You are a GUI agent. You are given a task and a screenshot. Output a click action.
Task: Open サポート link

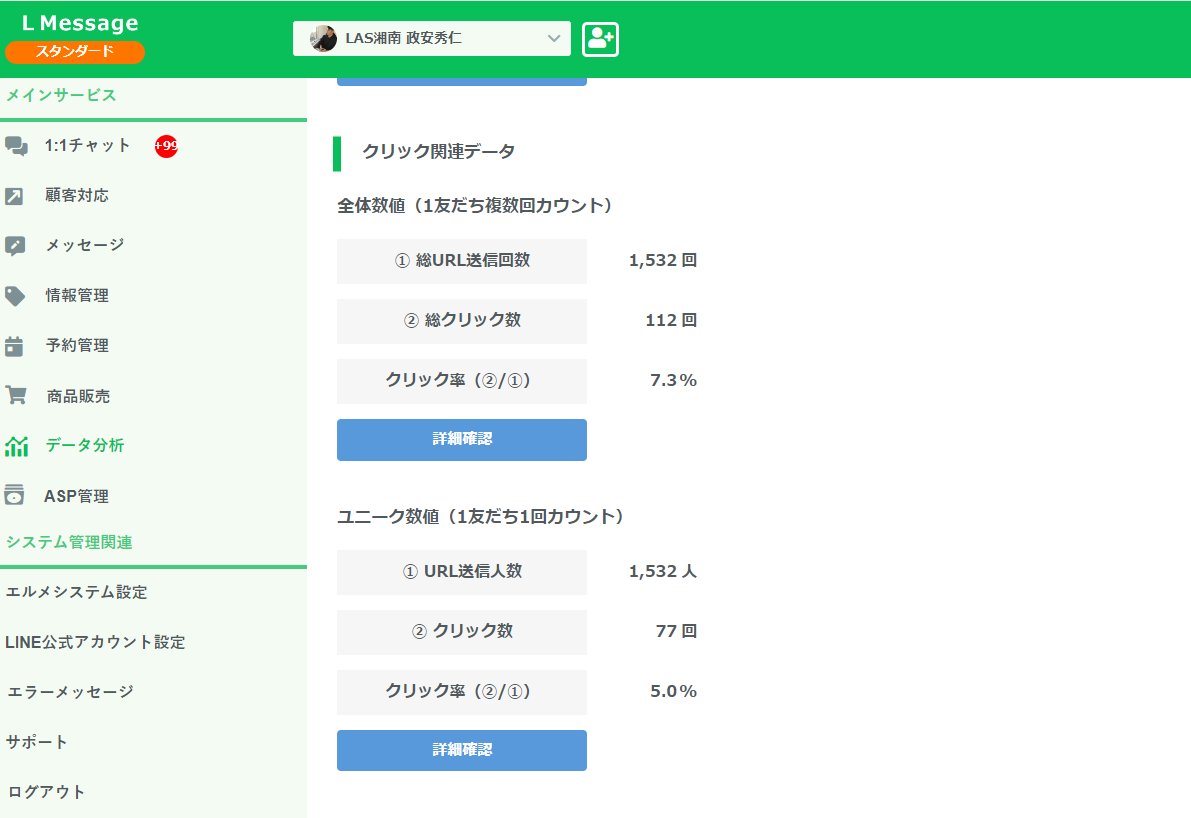[x=36, y=741]
